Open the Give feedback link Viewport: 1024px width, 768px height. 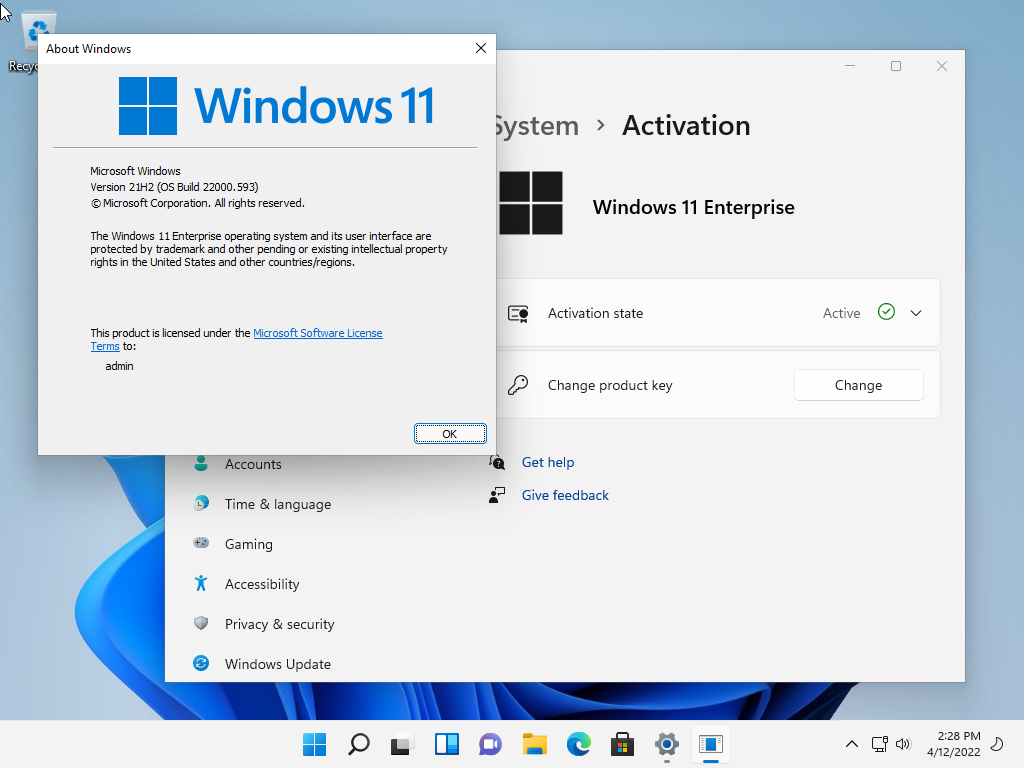click(x=565, y=495)
